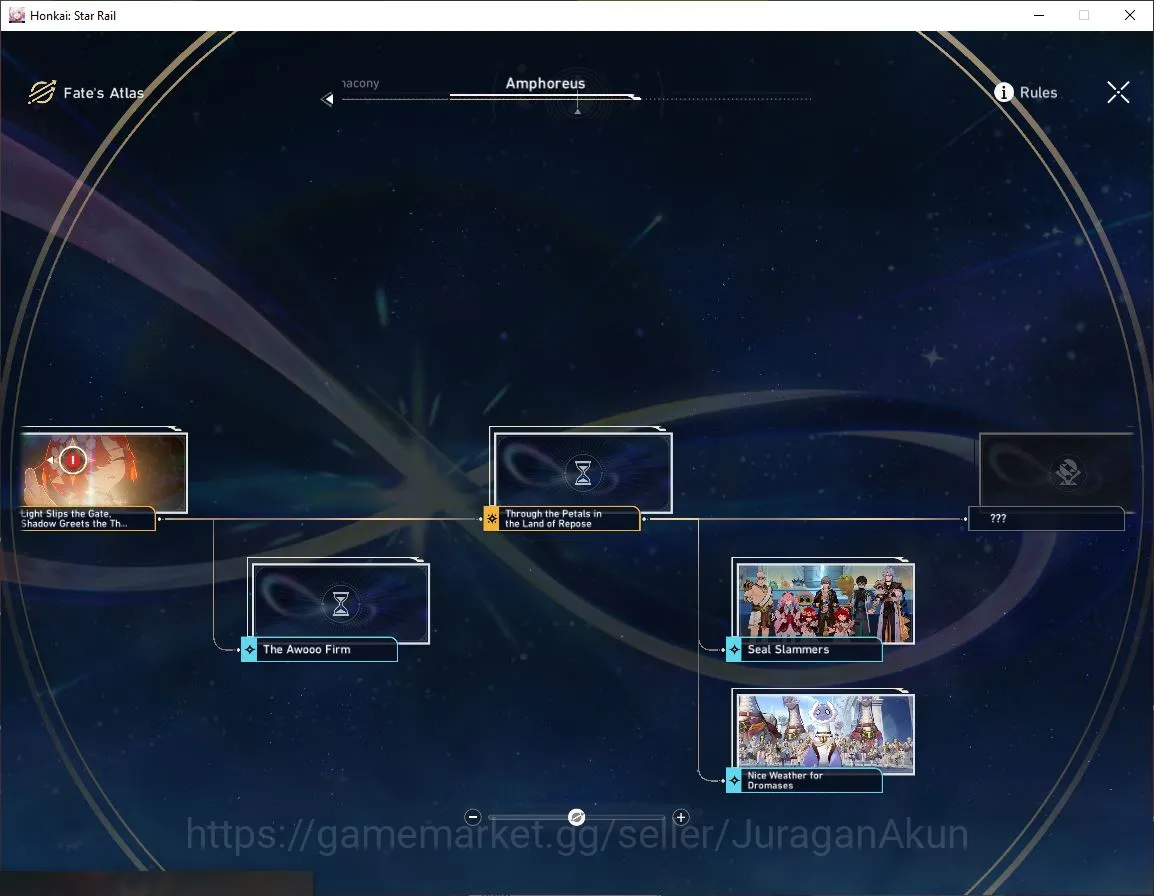Click red alert icon on Light Slips card

coord(73,459)
